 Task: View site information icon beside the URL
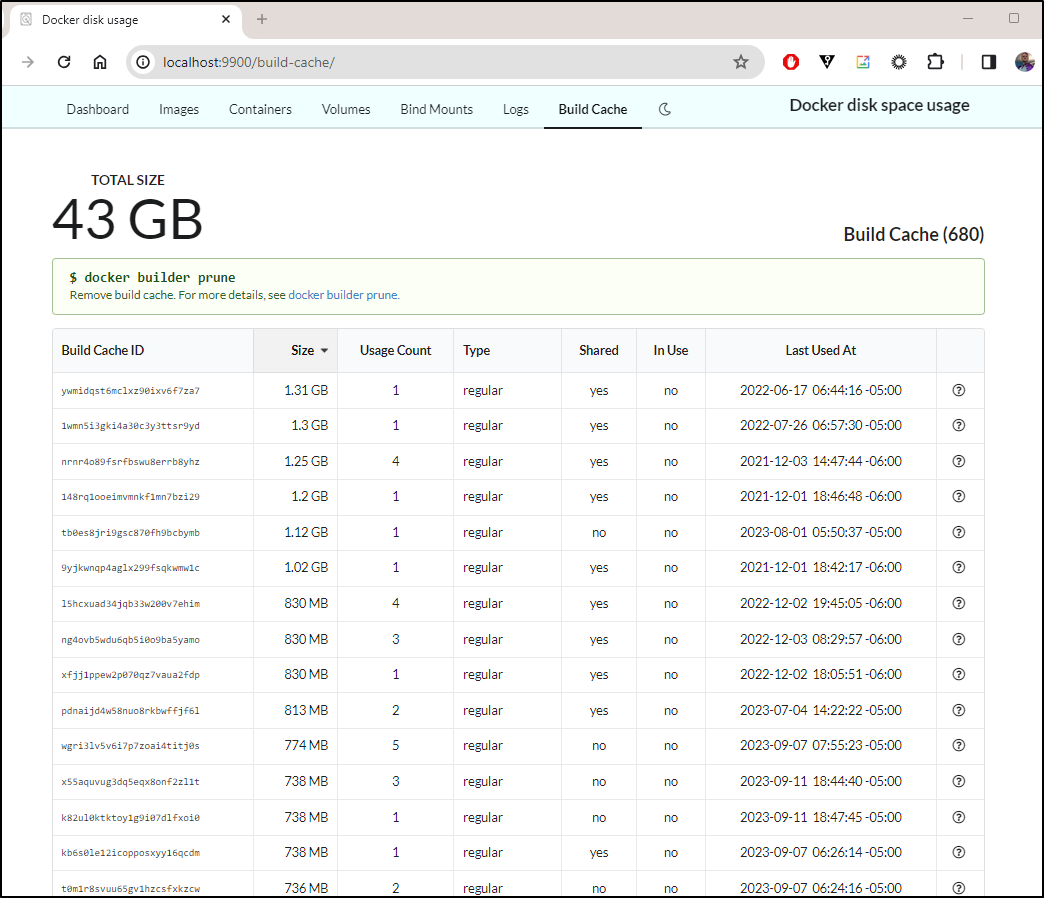click(143, 62)
